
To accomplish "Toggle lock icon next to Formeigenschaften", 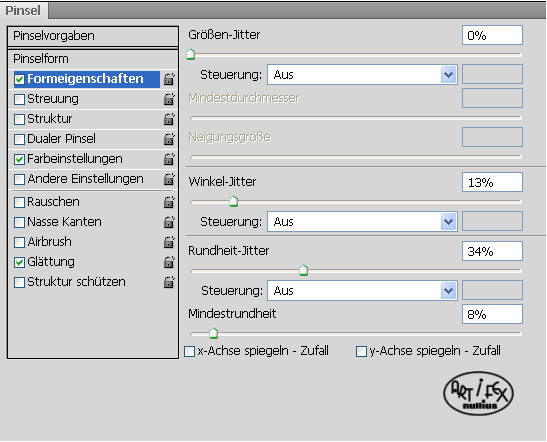I will click(x=169, y=79).
